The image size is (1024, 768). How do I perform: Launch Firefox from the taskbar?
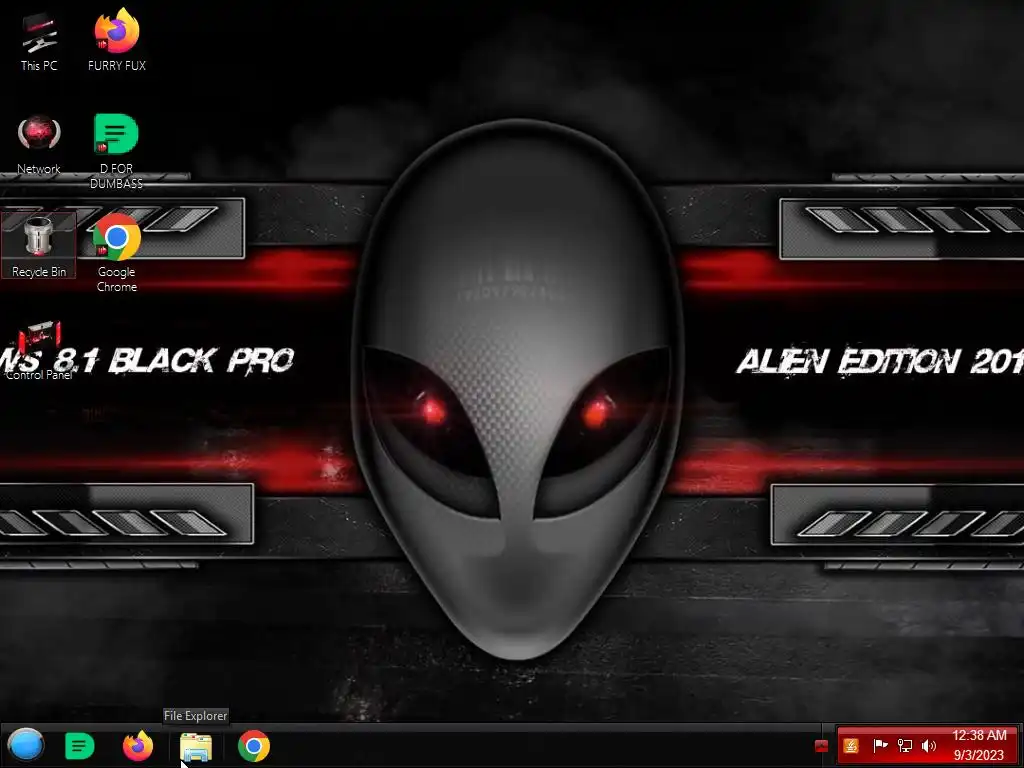(138, 746)
